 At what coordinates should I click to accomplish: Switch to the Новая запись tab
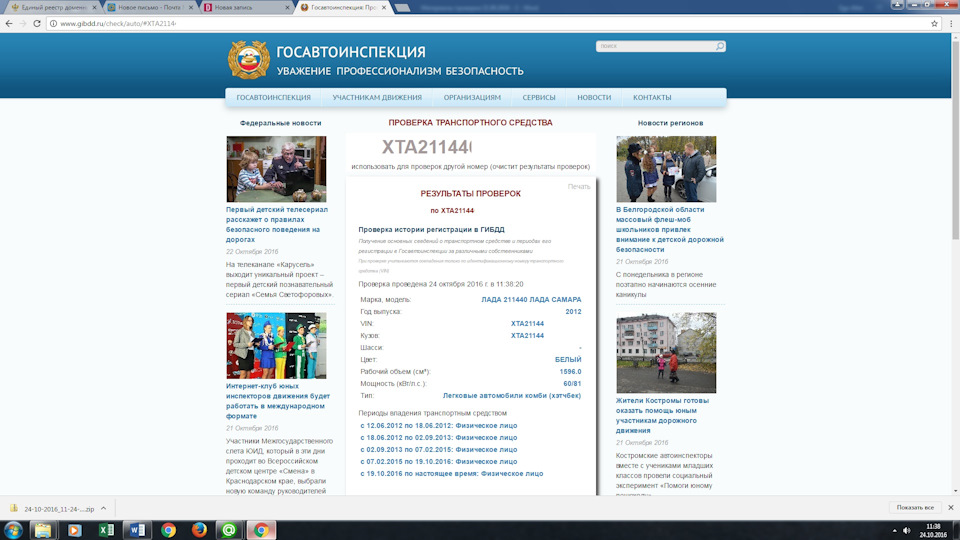pyautogui.click(x=247, y=7)
